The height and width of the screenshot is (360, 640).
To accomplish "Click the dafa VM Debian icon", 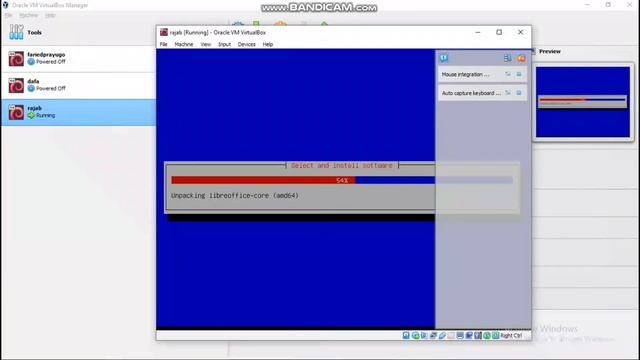I will pos(16,86).
